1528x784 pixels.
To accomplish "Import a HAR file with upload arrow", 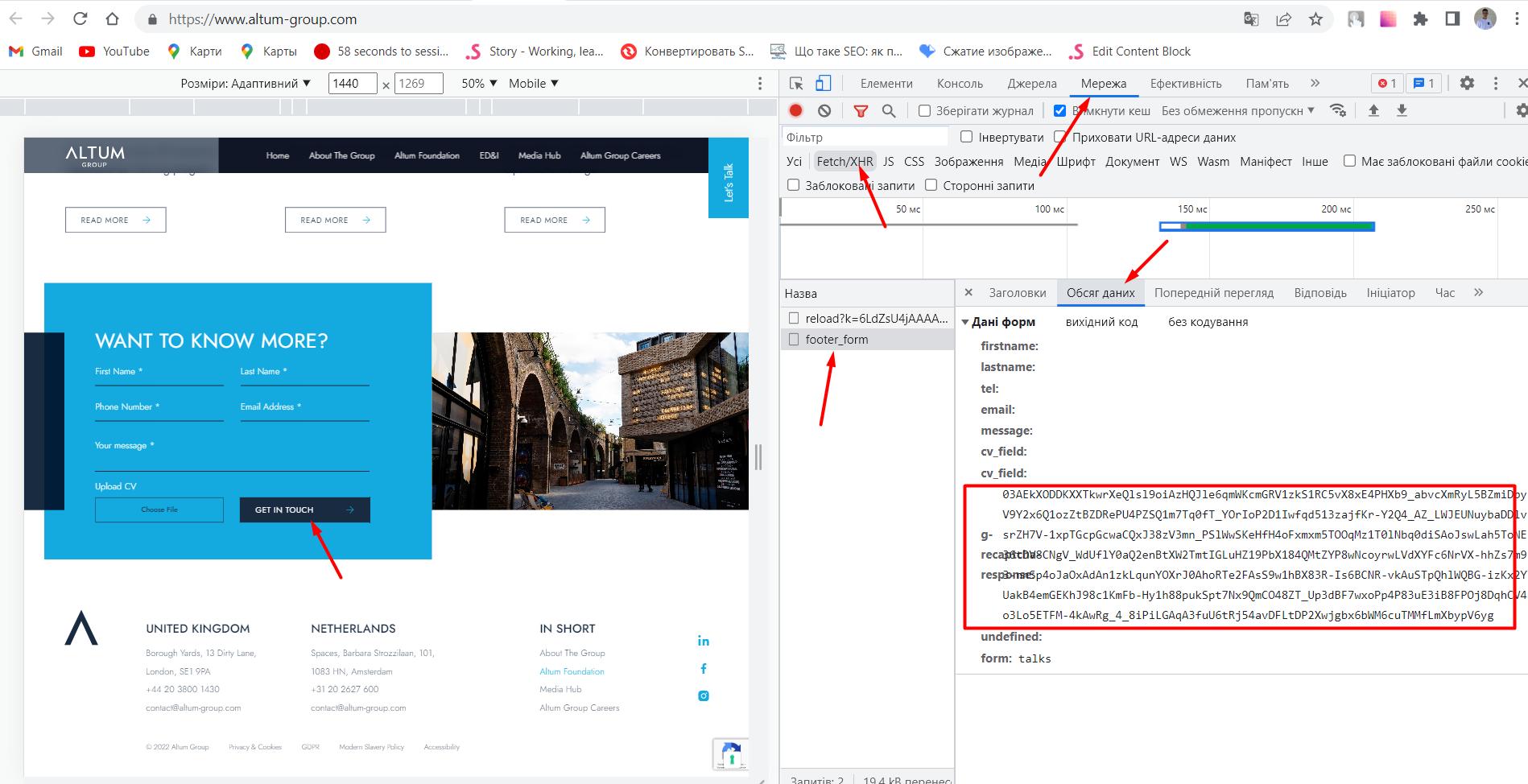I will click(1373, 110).
